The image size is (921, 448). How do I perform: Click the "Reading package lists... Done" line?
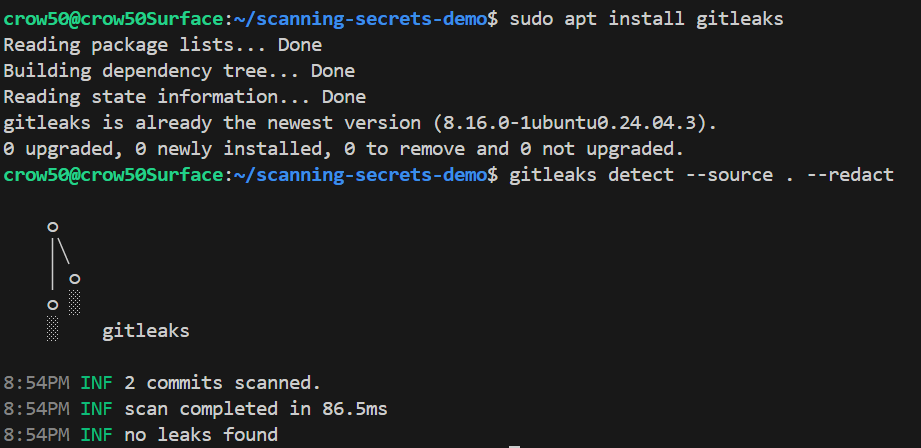162,45
